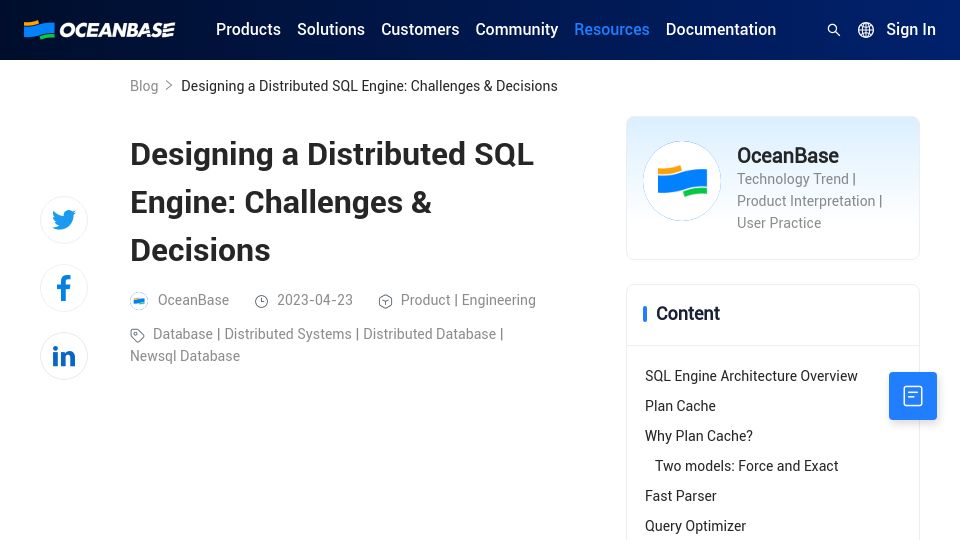Click the article's main title heading

pos(332,202)
